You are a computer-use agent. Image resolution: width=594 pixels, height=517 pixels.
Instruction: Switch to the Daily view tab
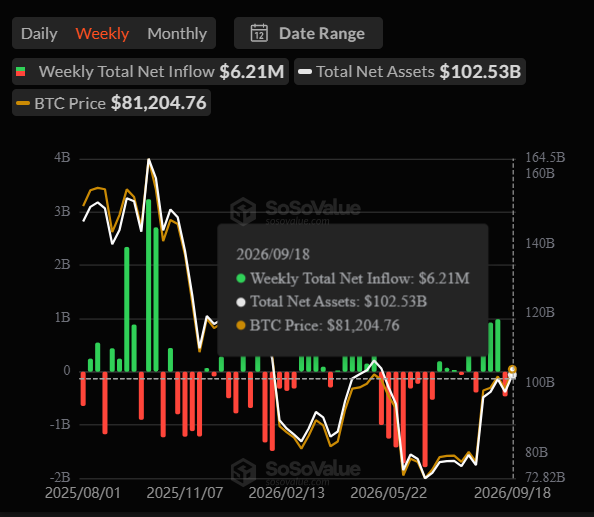pyautogui.click(x=39, y=33)
